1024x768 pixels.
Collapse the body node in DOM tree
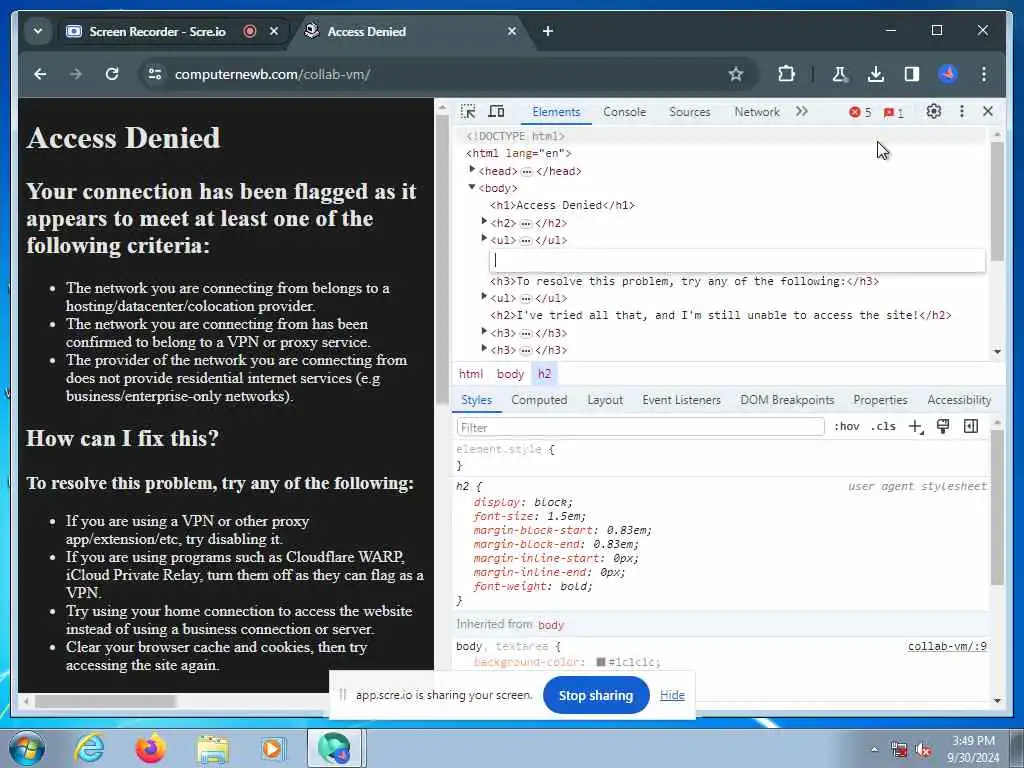472,187
